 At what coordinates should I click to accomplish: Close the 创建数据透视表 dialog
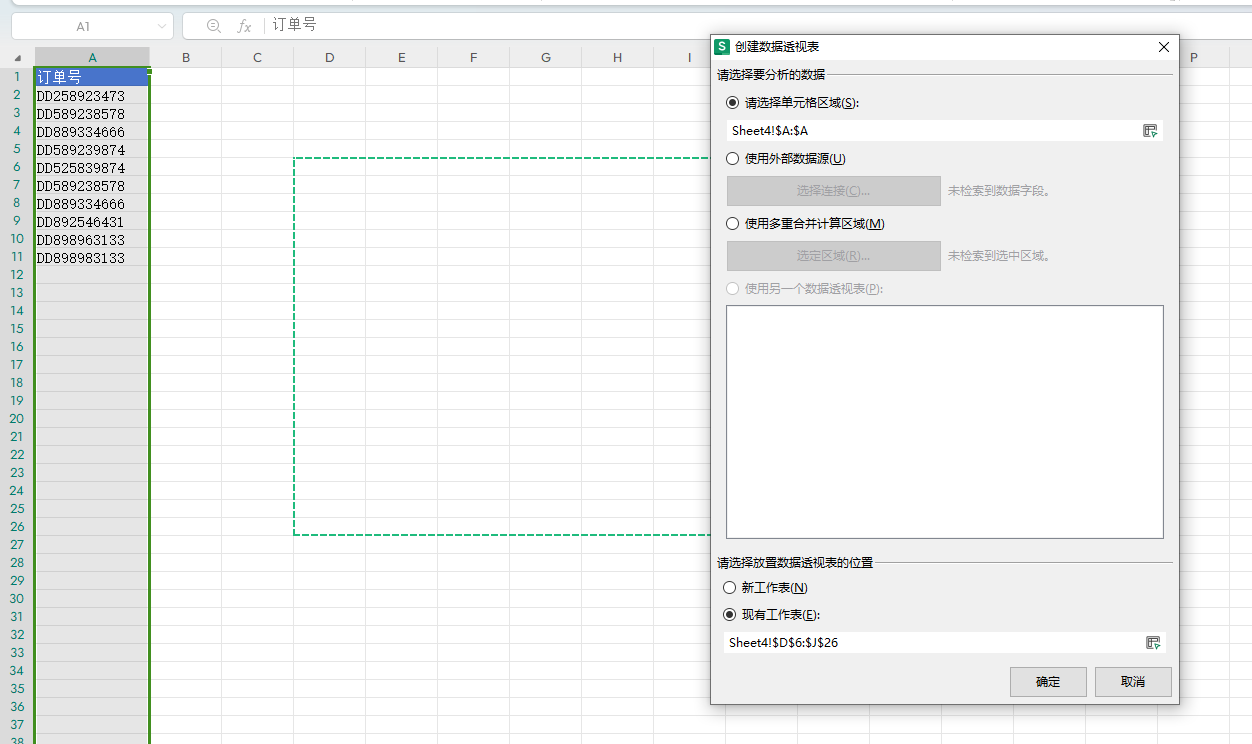coord(1163,47)
